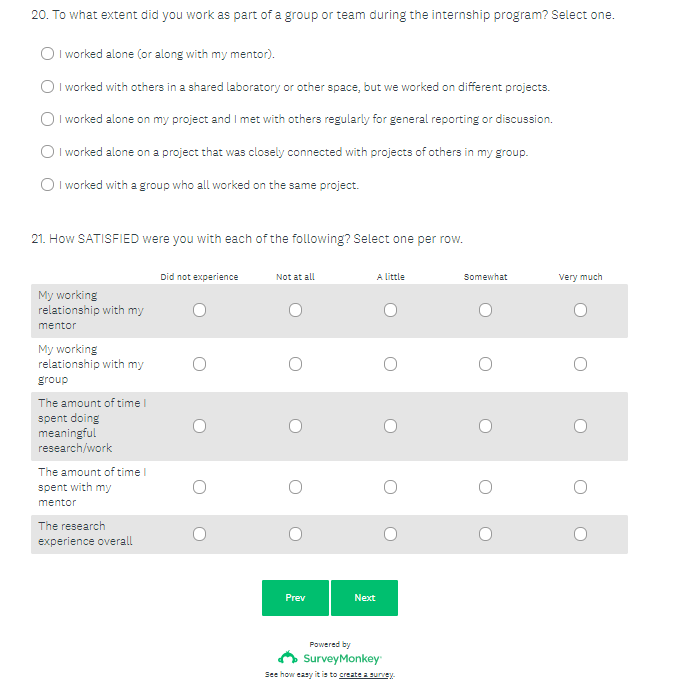
Task: Select 'I worked alone (or along with my mentor)'
Action: pos(47,54)
